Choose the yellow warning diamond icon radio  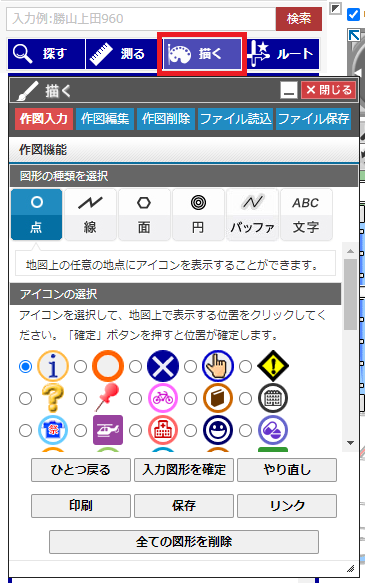pyautogui.click(x=245, y=367)
